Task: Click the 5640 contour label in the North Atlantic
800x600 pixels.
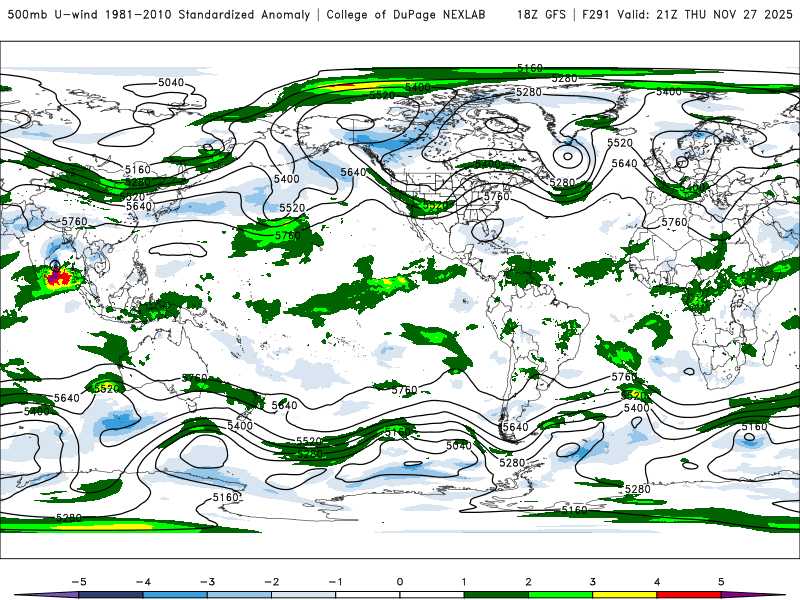Action: point(624,163)
